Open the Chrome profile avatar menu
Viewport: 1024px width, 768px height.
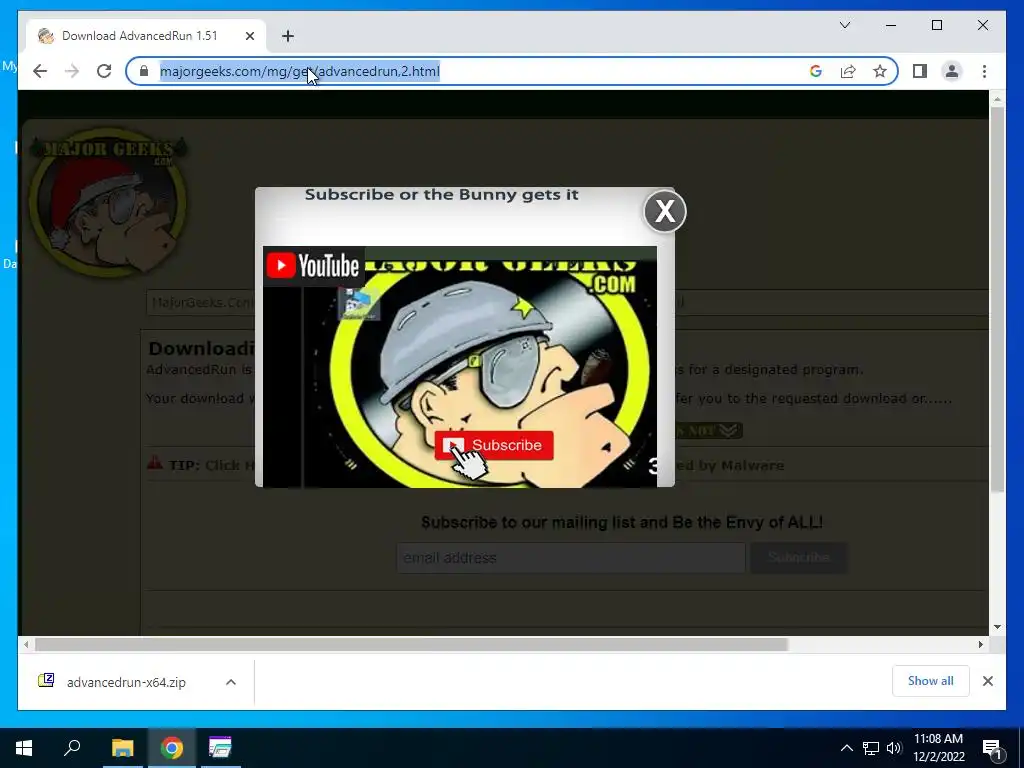click(952, 71)
